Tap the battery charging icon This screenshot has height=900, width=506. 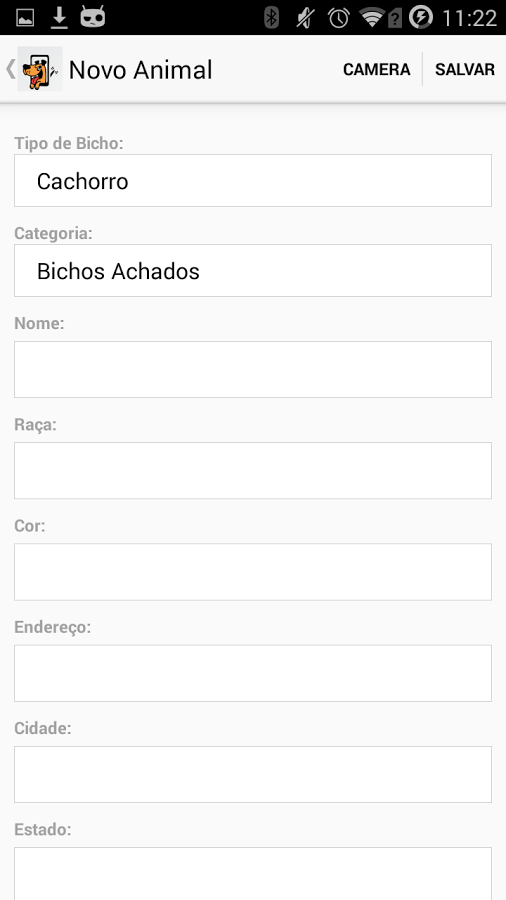(421, 18)
